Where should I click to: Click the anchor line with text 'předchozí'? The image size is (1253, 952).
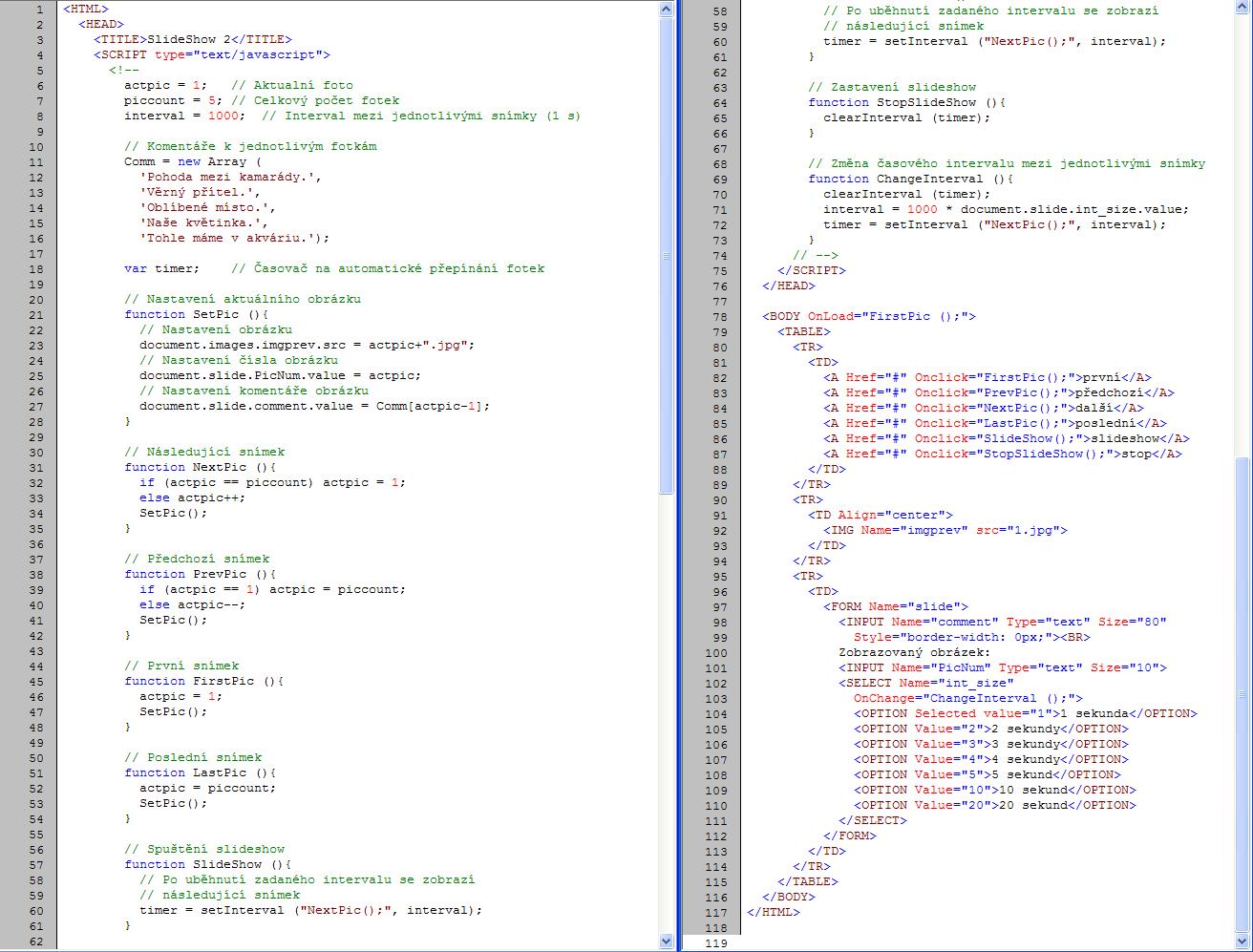(x=998, y=392)
